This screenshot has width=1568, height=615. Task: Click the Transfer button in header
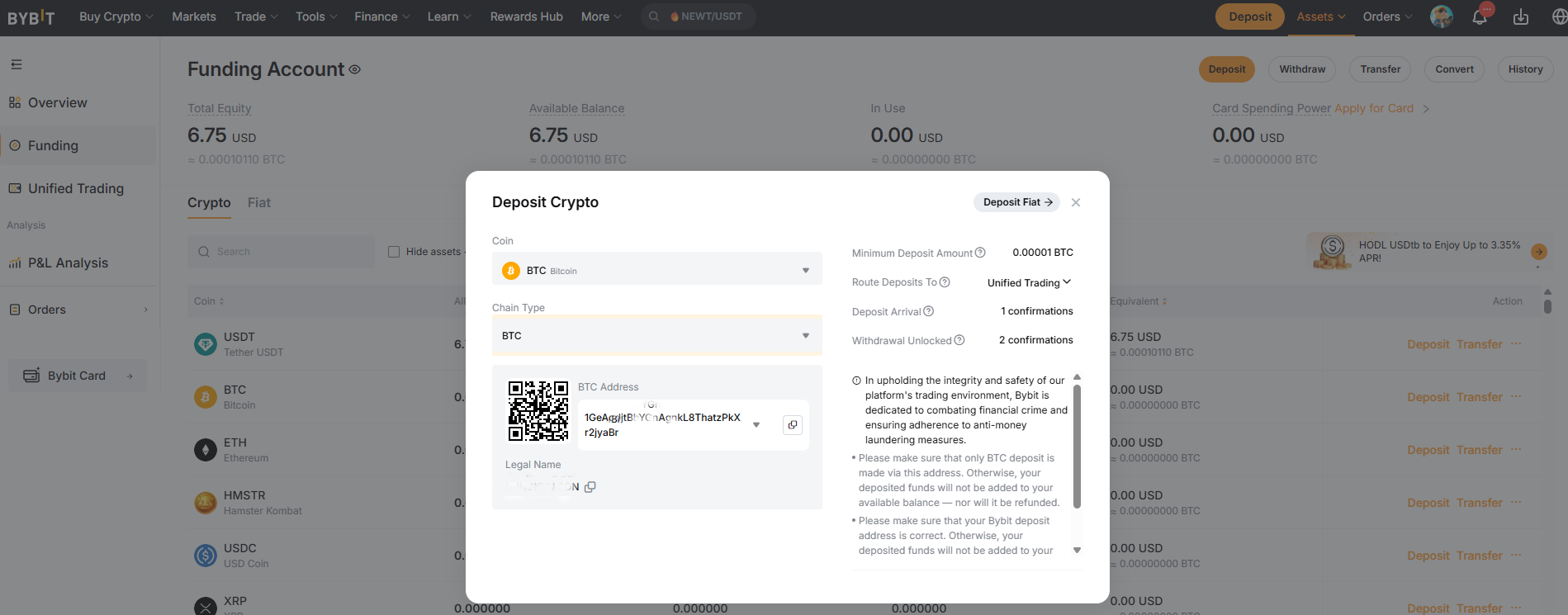(1381, 69)
